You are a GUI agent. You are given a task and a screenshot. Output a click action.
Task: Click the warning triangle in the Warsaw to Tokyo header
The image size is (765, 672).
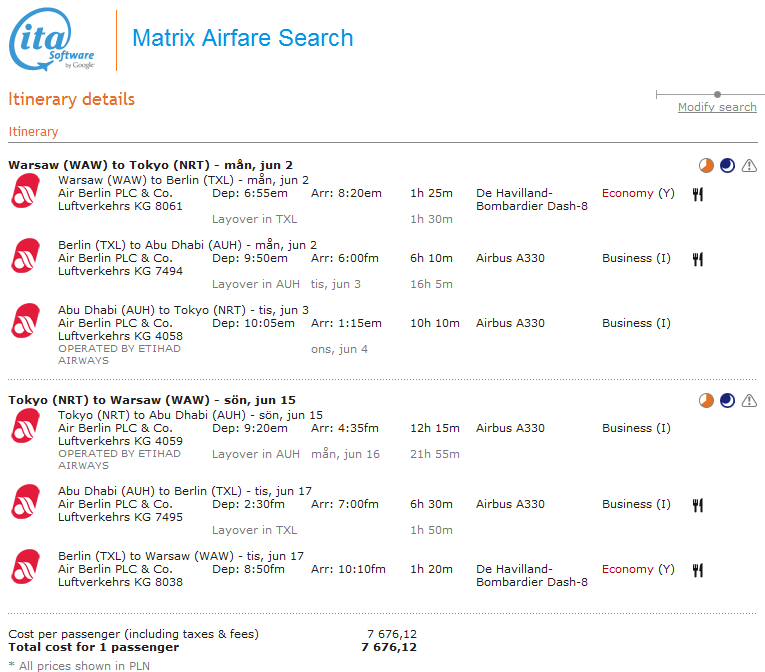pos(749,166)
